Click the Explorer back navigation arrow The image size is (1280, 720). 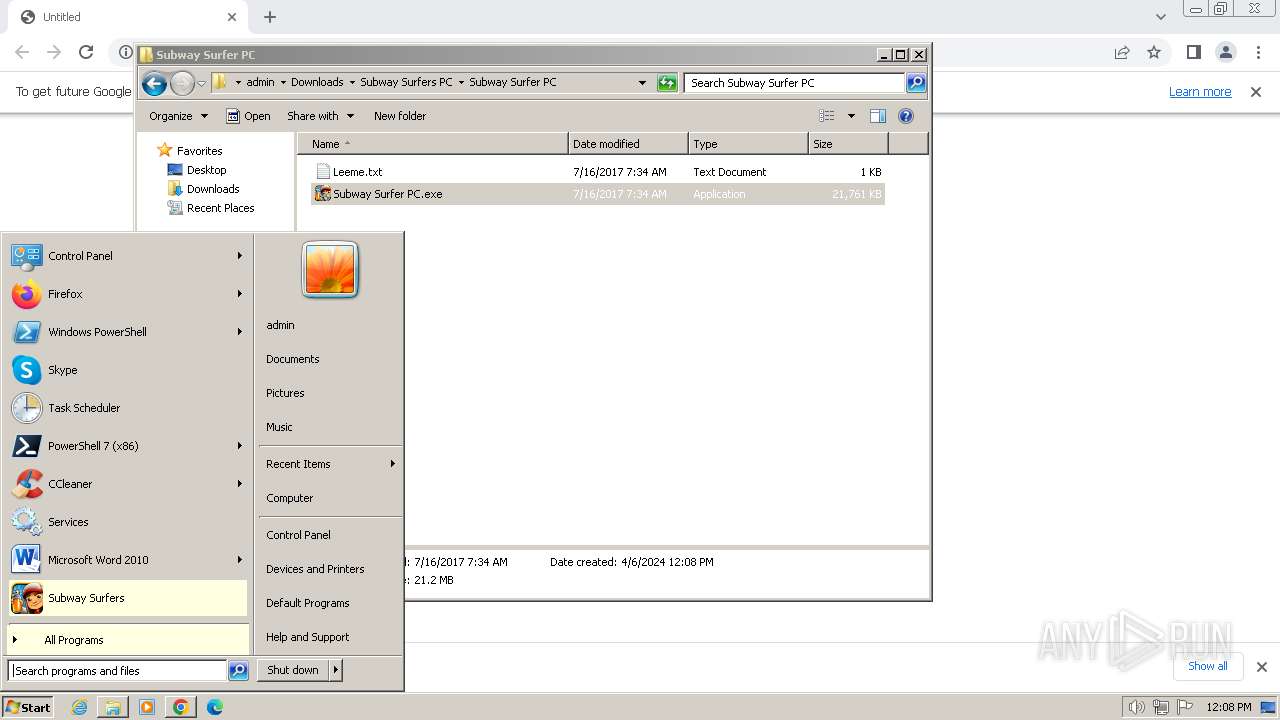[154, 83]
